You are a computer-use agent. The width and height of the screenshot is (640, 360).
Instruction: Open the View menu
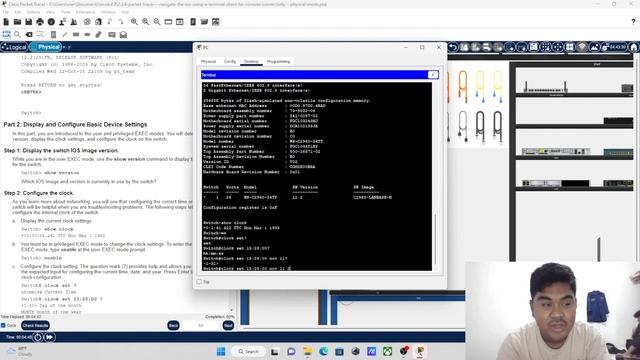click(x=50, y=12)
